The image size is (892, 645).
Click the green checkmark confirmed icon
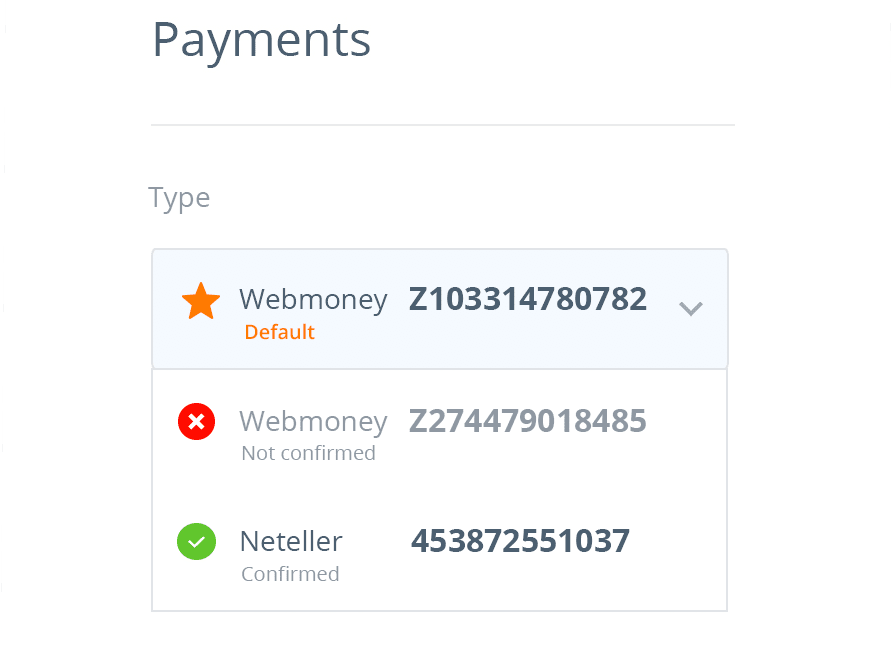[196, 542]
